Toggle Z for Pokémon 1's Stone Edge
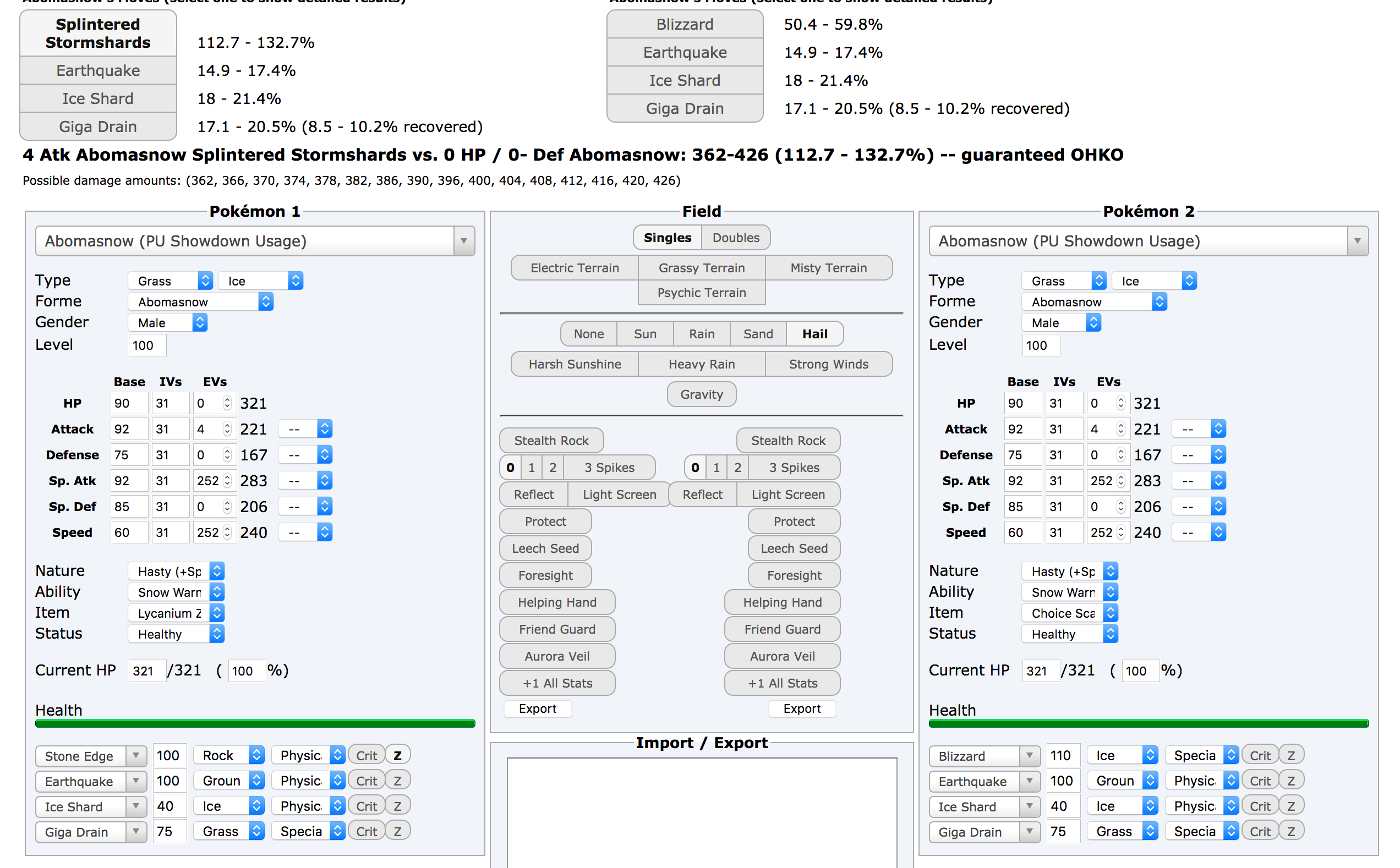Image resolution: width=1400 pixels, height=868 pixels. click(397, 755)
